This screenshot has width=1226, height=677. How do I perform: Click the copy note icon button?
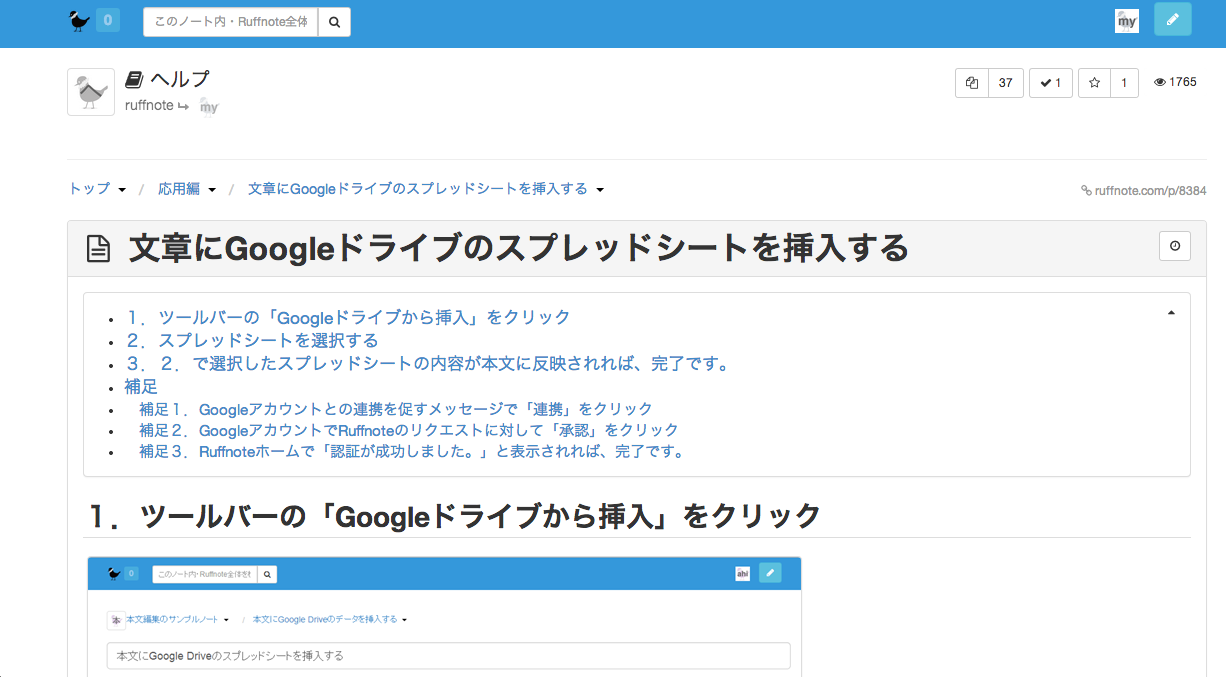coord(972,83)
